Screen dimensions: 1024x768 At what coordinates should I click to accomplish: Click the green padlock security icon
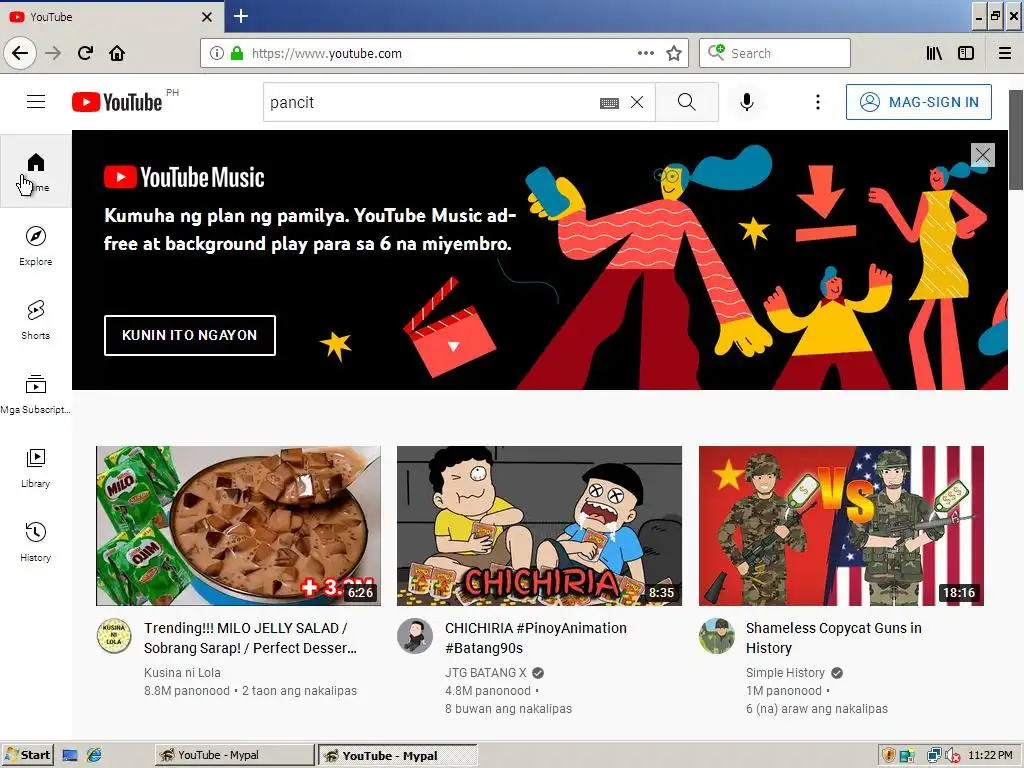[237, 53]
